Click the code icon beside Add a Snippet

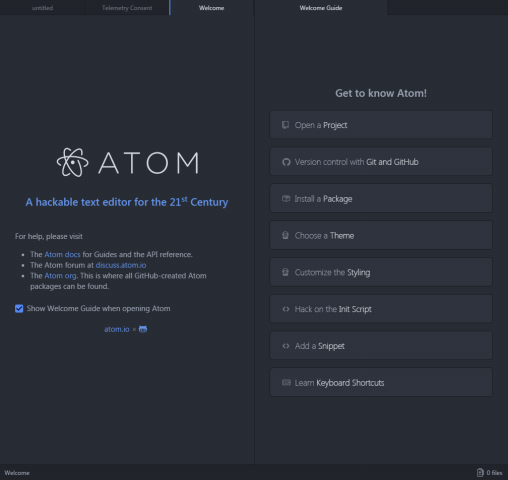[x=286, y=346]
